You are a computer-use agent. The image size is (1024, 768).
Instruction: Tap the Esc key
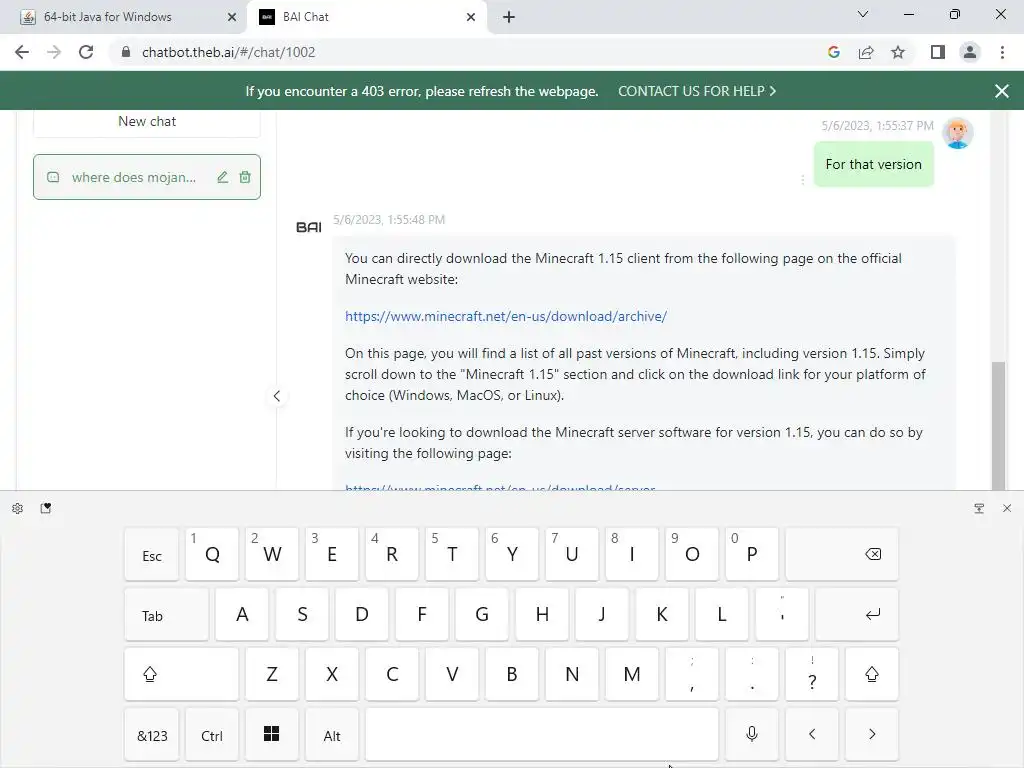152,554
